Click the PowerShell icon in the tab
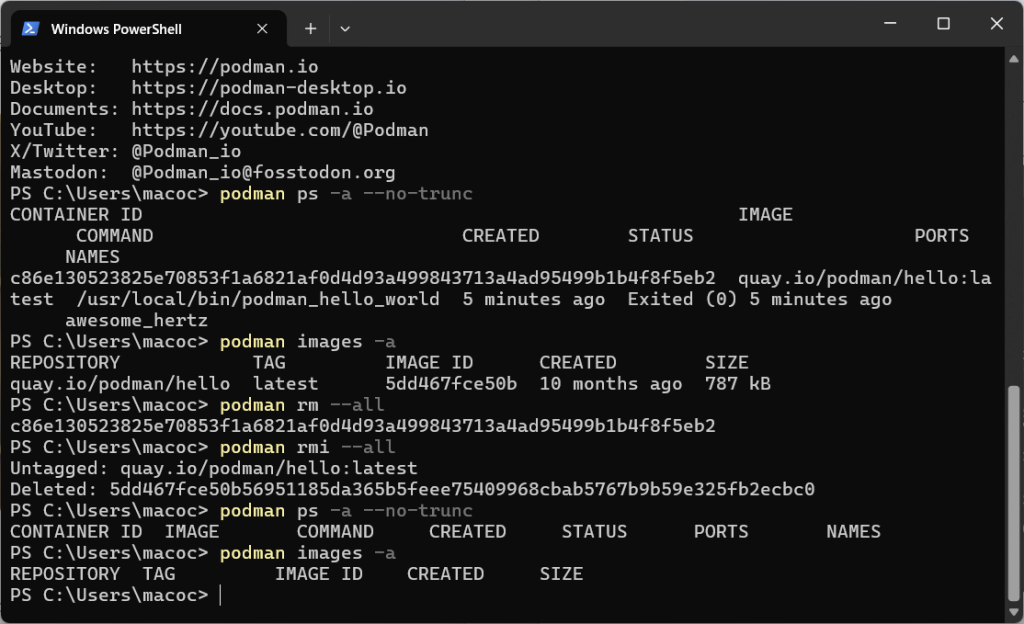 pyautogui.click(x=31, y=29)
